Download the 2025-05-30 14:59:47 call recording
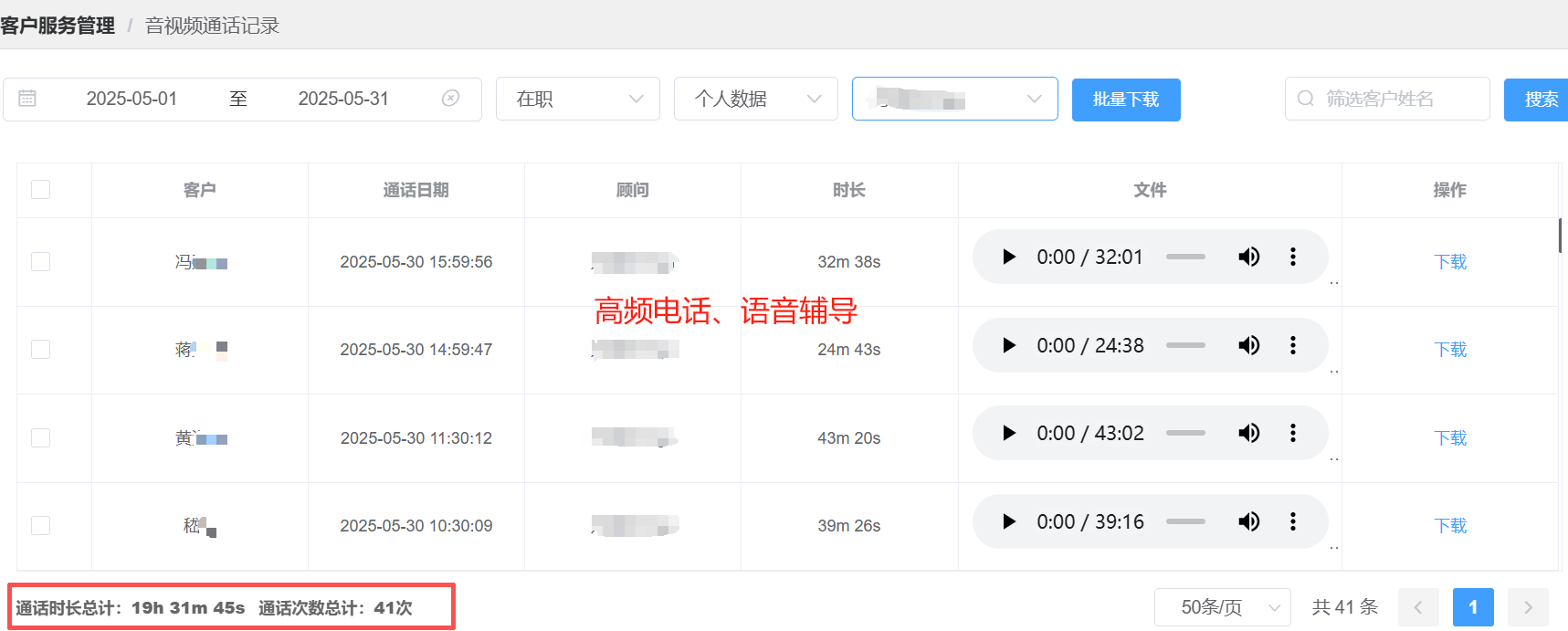1568x631 pixels. (1449, 350)
